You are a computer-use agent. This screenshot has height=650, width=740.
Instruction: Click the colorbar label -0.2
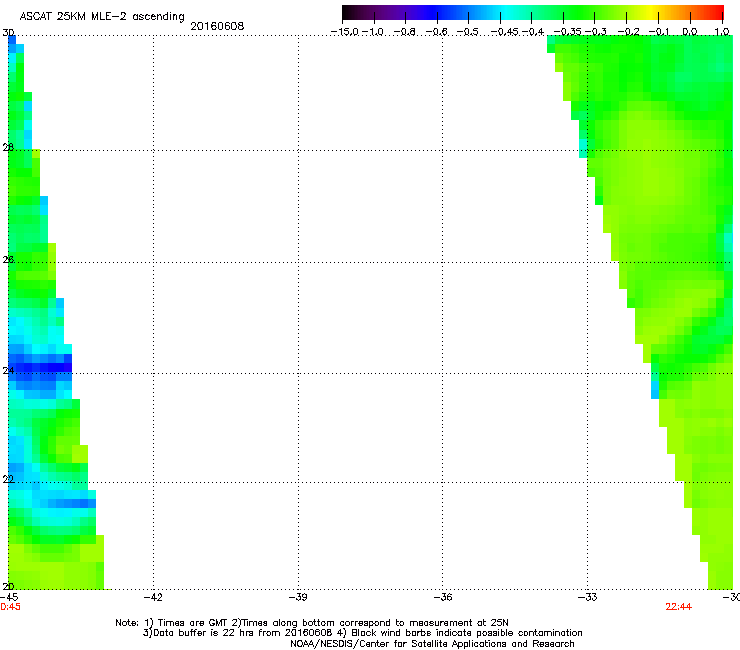[x=628, y=32]
